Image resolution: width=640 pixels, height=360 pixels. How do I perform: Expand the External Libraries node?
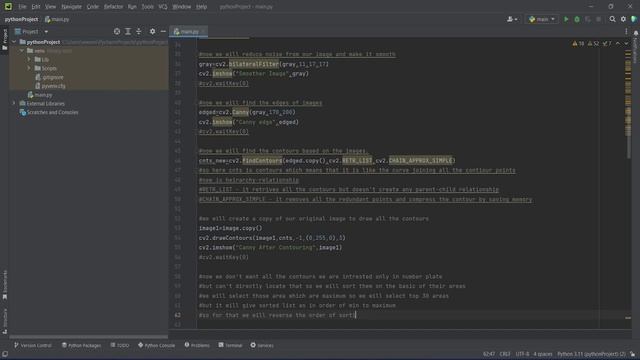tap(14, 104)
